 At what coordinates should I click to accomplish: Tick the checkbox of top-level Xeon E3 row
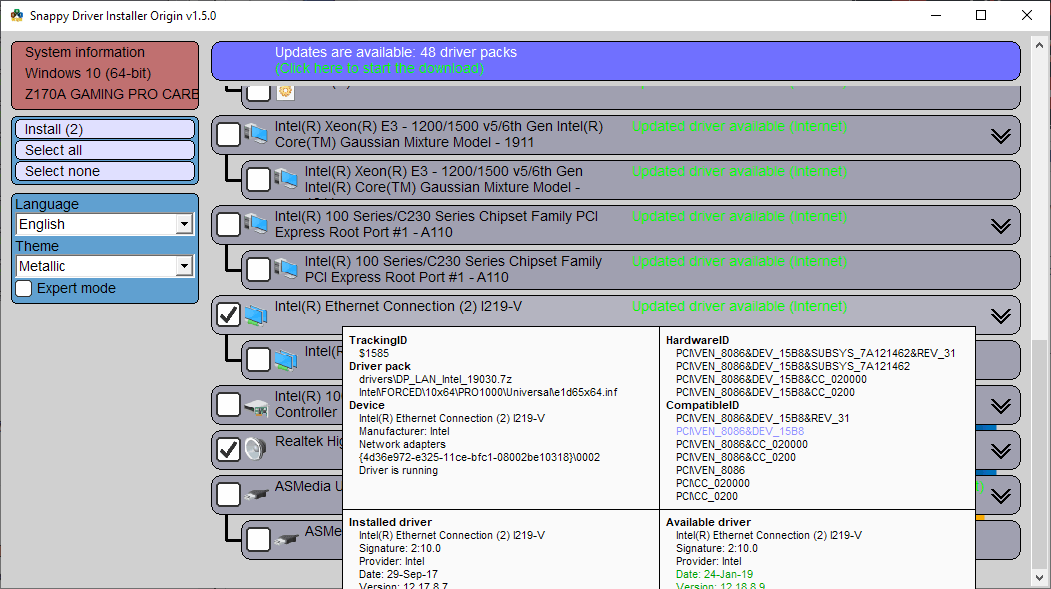pyautogui.click(x=228, y=134)
